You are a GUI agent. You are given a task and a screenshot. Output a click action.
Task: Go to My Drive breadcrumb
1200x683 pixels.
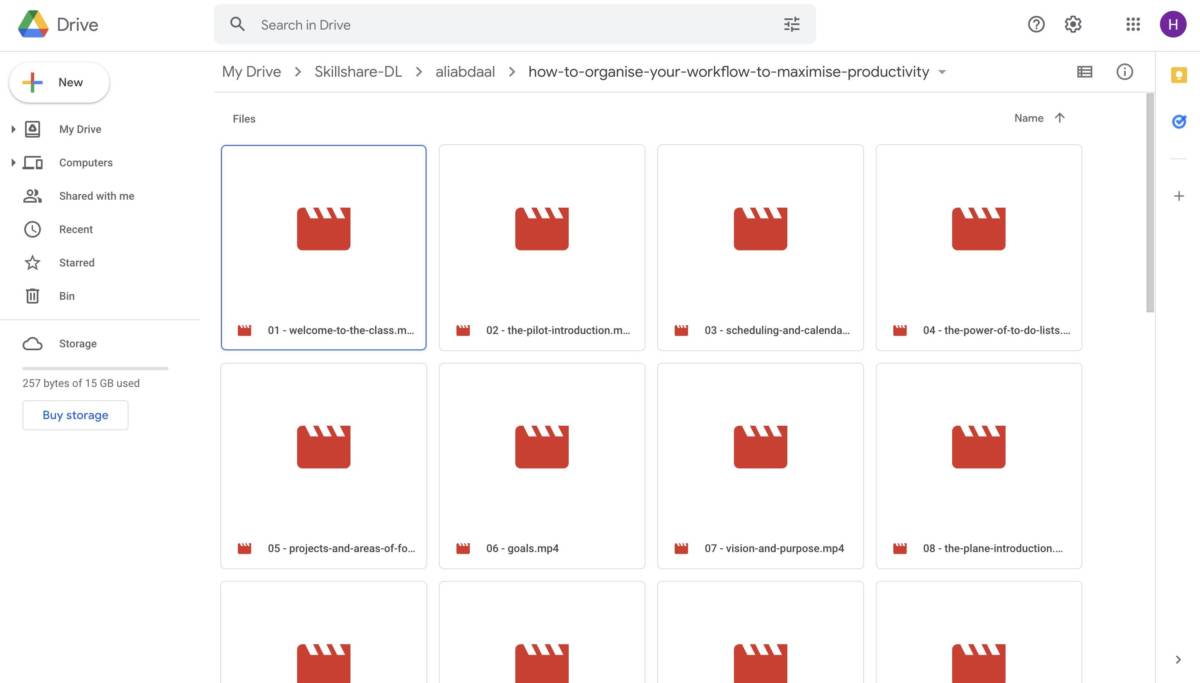251,72
